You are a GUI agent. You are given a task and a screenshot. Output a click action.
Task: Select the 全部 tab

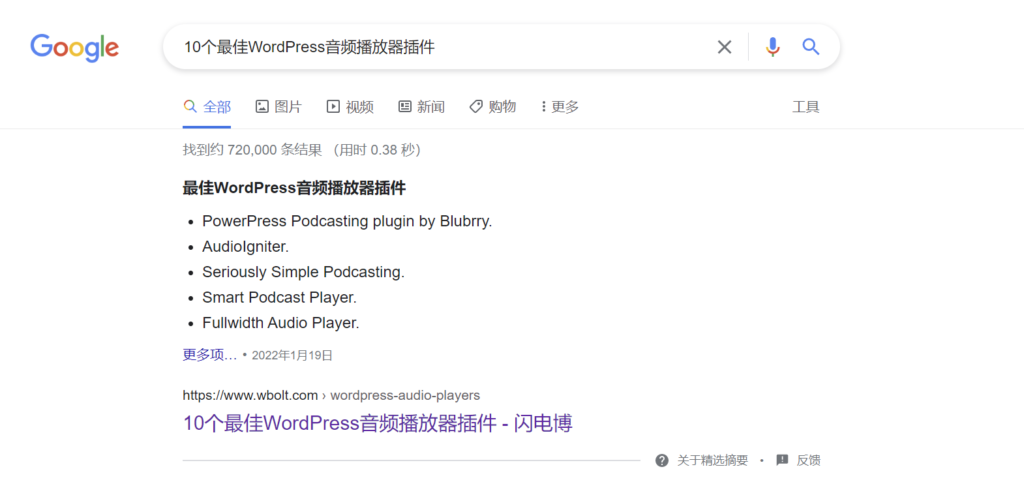point(207,106)
